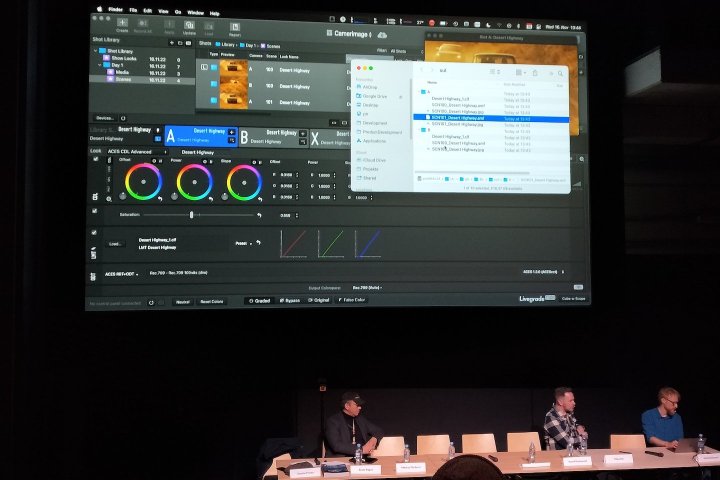Image resolution: width=720 pixels, height=480 pixels.
Task: Open the ACES CDL Advanced look dropdown
Action: point(137,151)
